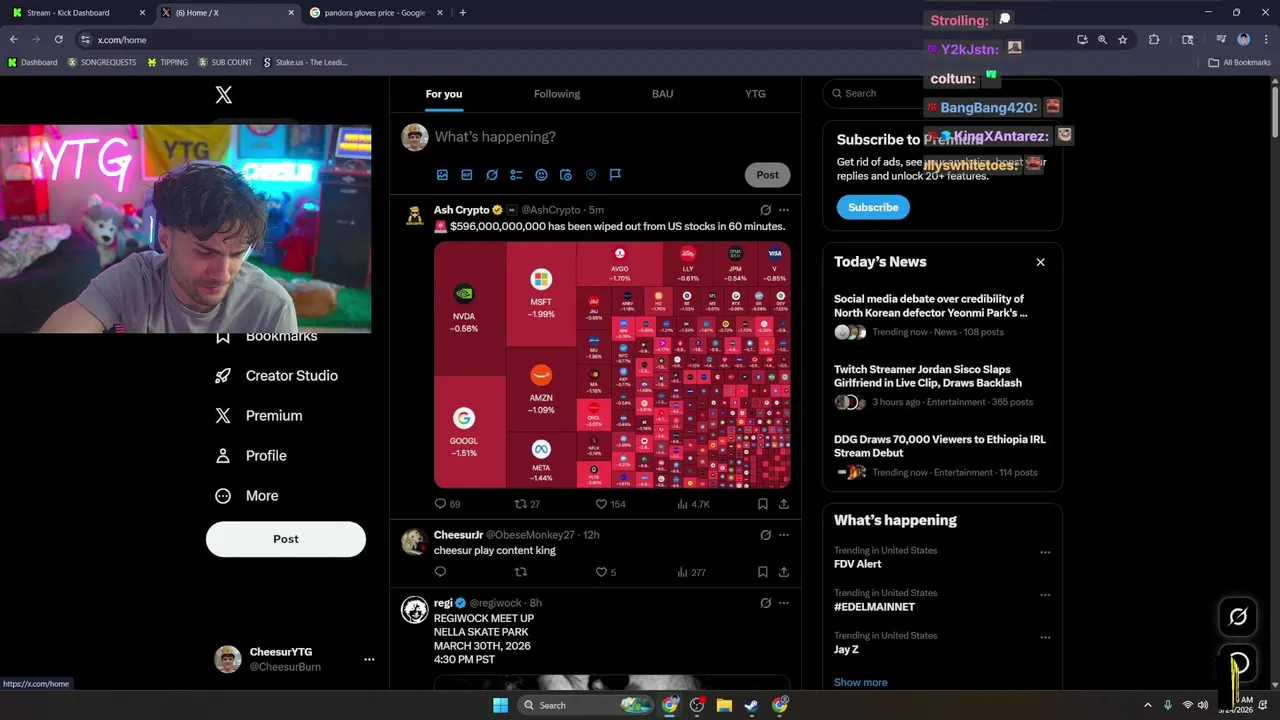Image resolution: width=1280 pixels, height=720 pixels.
Task: Open Premium from sidebar
Action: 259,416
